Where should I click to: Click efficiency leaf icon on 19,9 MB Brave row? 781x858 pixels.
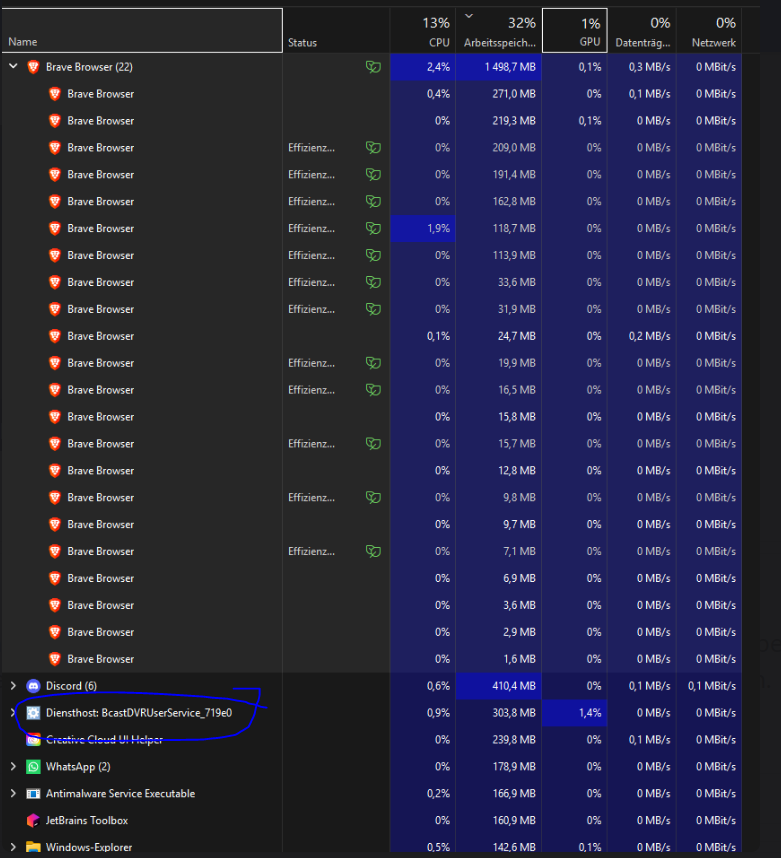click(373, 363)
